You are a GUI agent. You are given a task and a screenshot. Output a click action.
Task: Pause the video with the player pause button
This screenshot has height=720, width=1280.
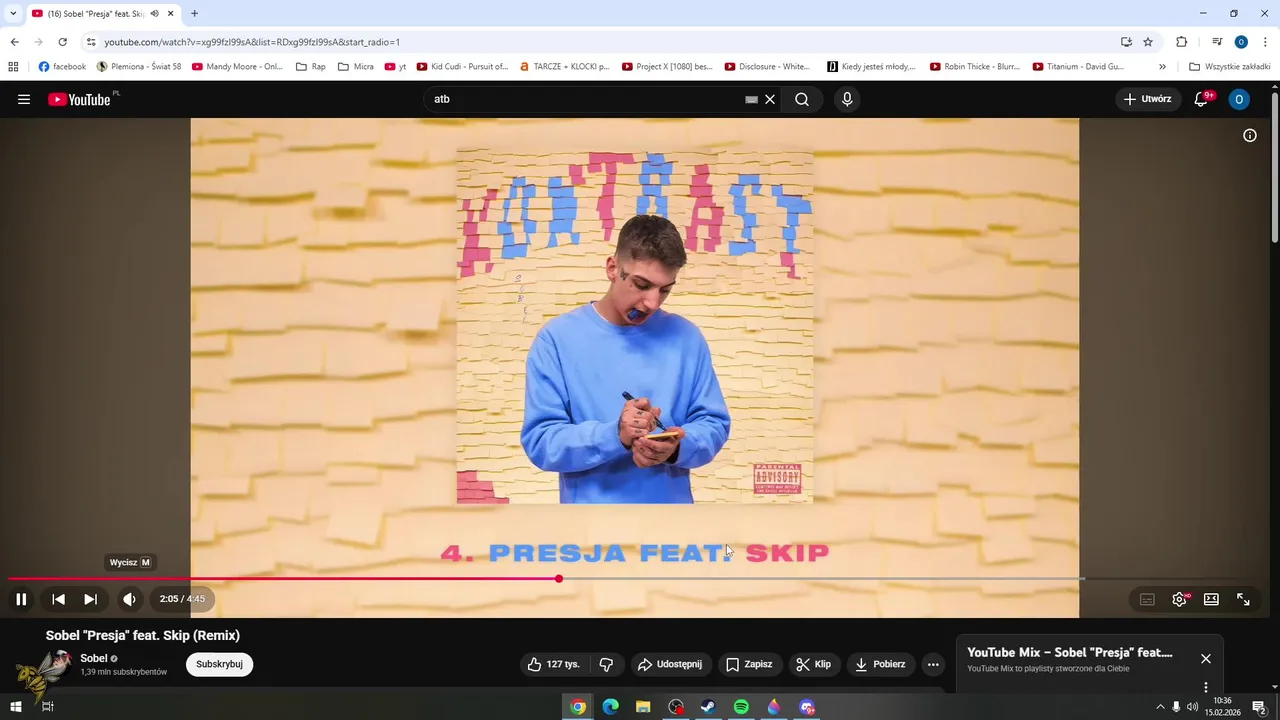coord(21,599)
